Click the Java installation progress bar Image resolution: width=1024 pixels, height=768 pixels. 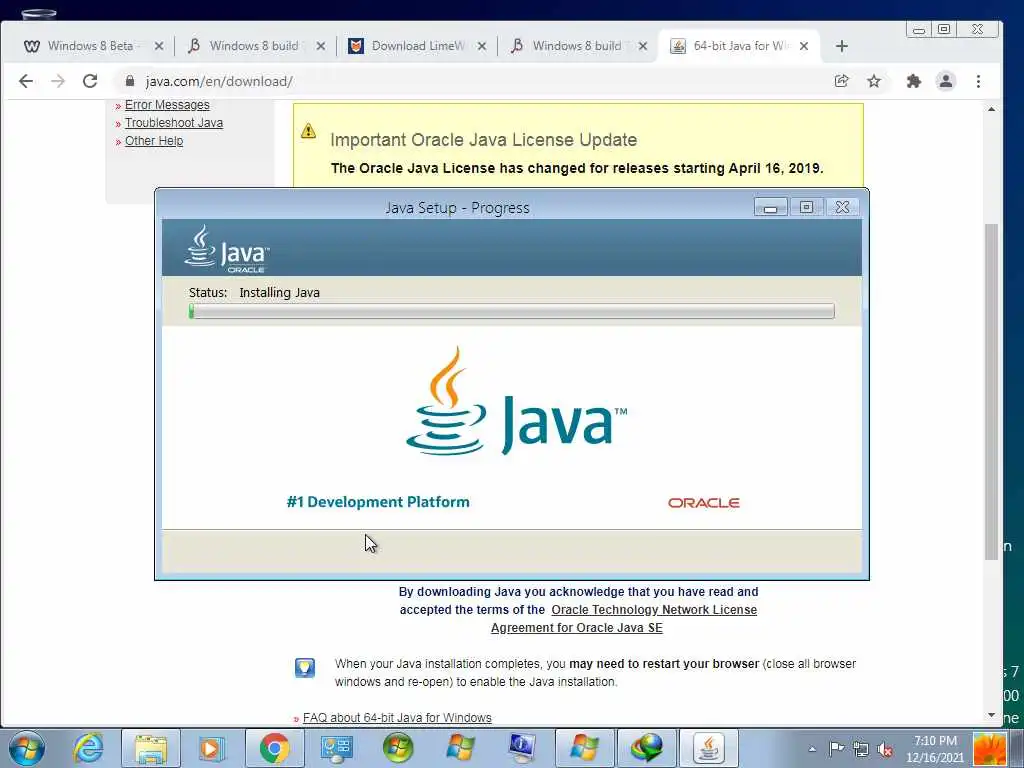pos(512,311)
